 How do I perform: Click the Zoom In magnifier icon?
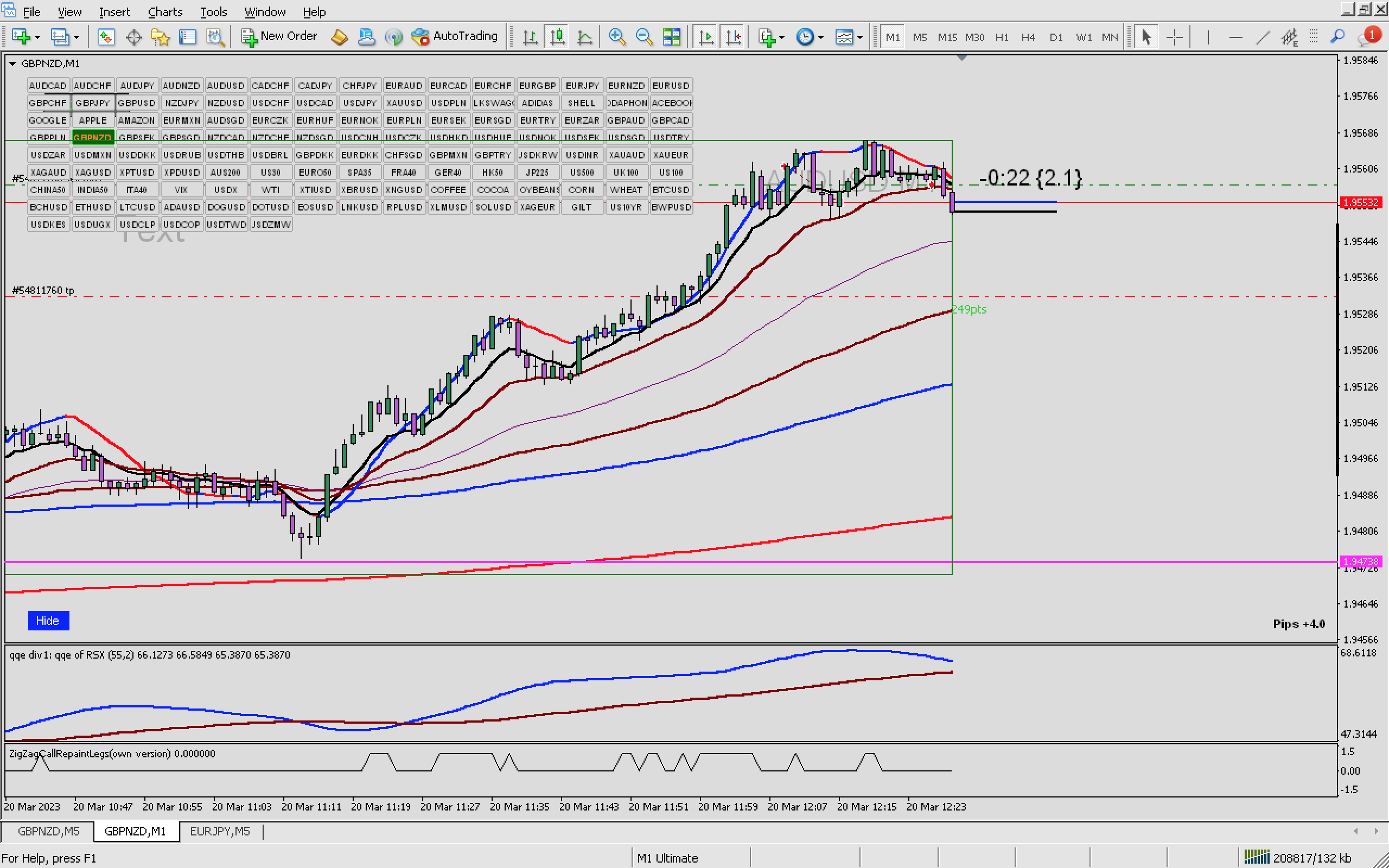[616, 37]
